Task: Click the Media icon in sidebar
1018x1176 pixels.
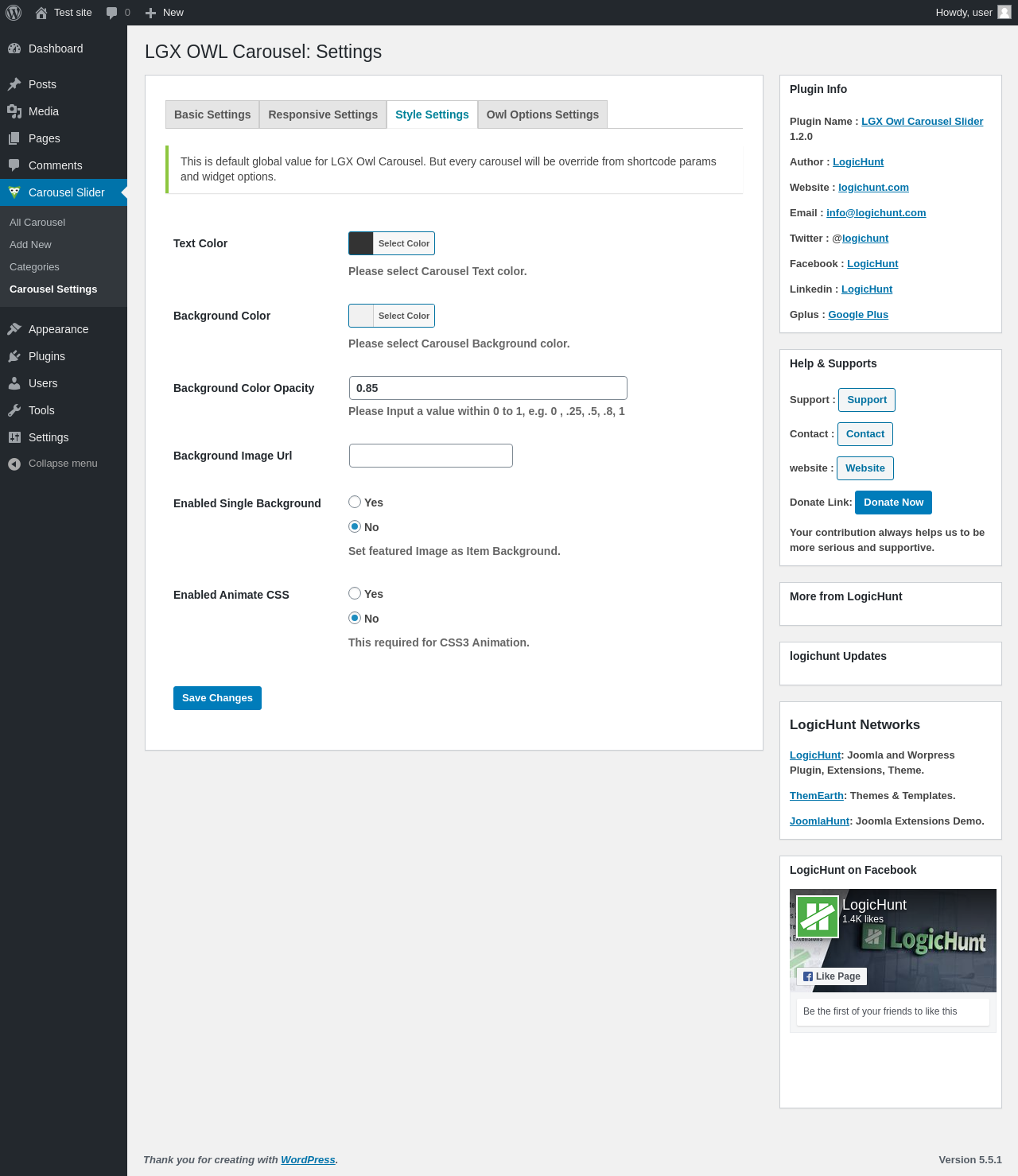Action: pyautogui.click(x=14, y=111)
